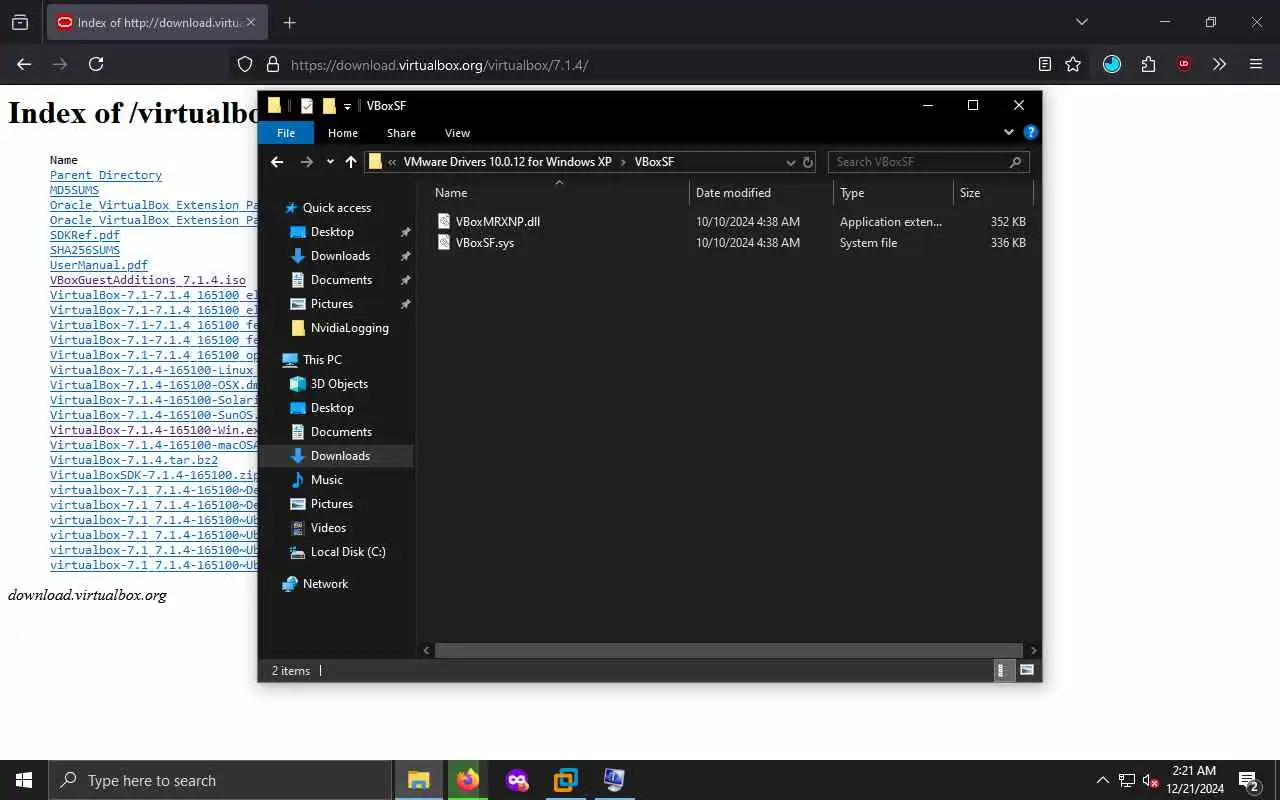
Task: Select Quick access in navigation pane
Action: click(336, 208)
